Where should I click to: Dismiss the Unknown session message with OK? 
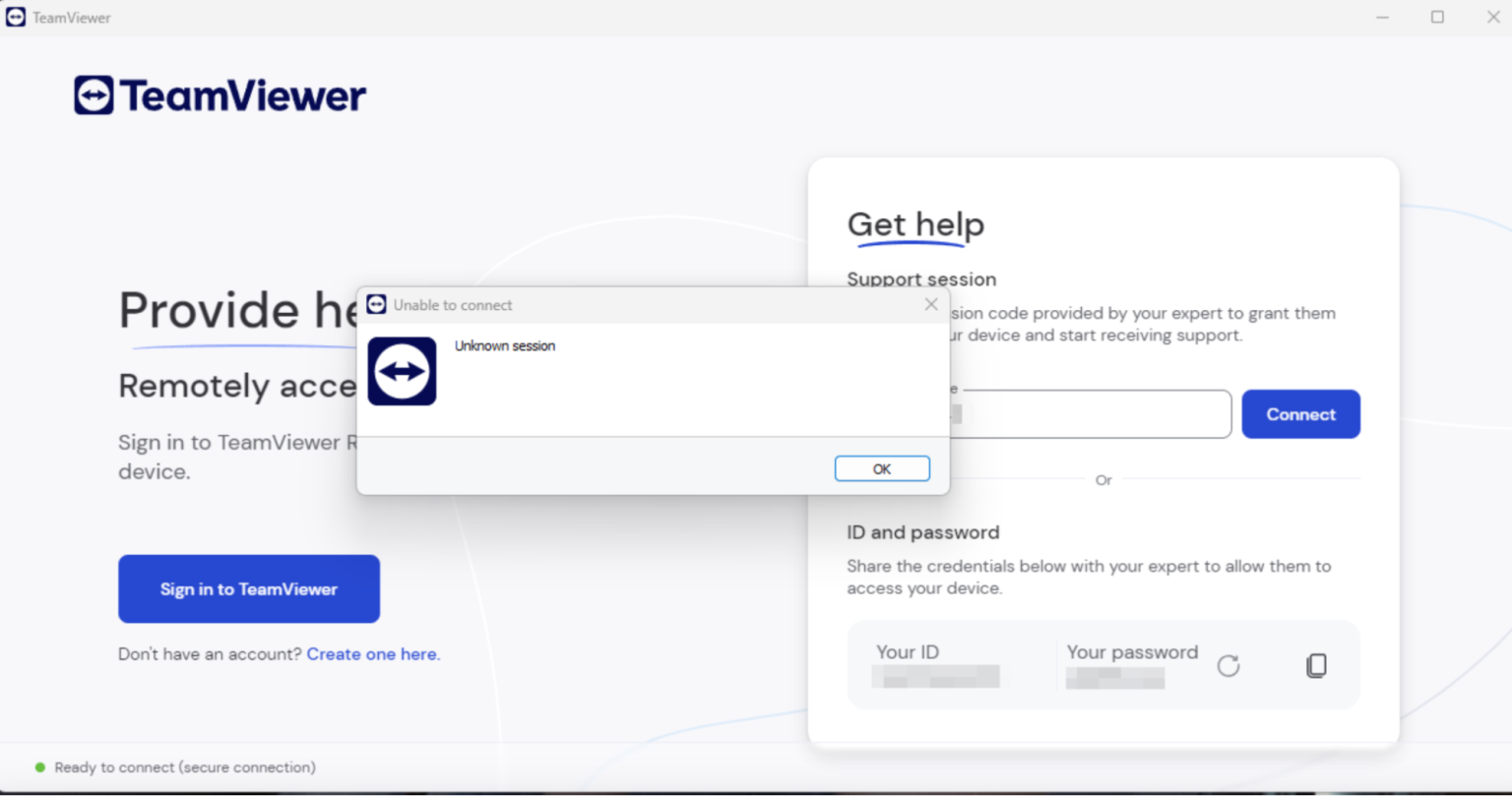pyautogui.click(x=882, y=467)
